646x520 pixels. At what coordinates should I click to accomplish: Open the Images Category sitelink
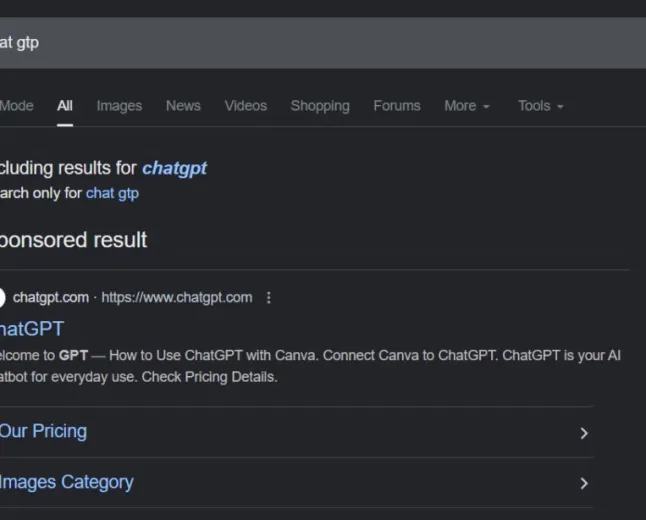point(66,482)
